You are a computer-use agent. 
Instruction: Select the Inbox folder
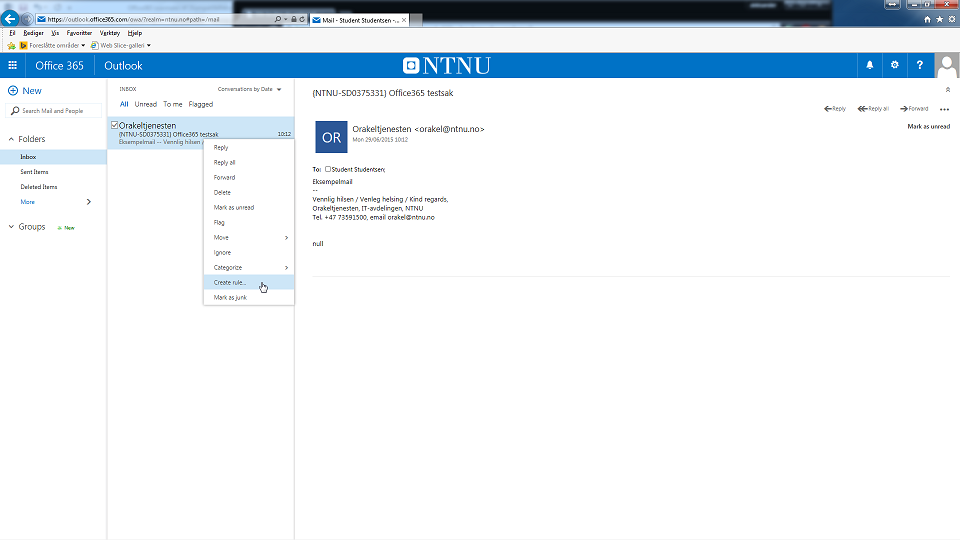[x=53, y=157]
